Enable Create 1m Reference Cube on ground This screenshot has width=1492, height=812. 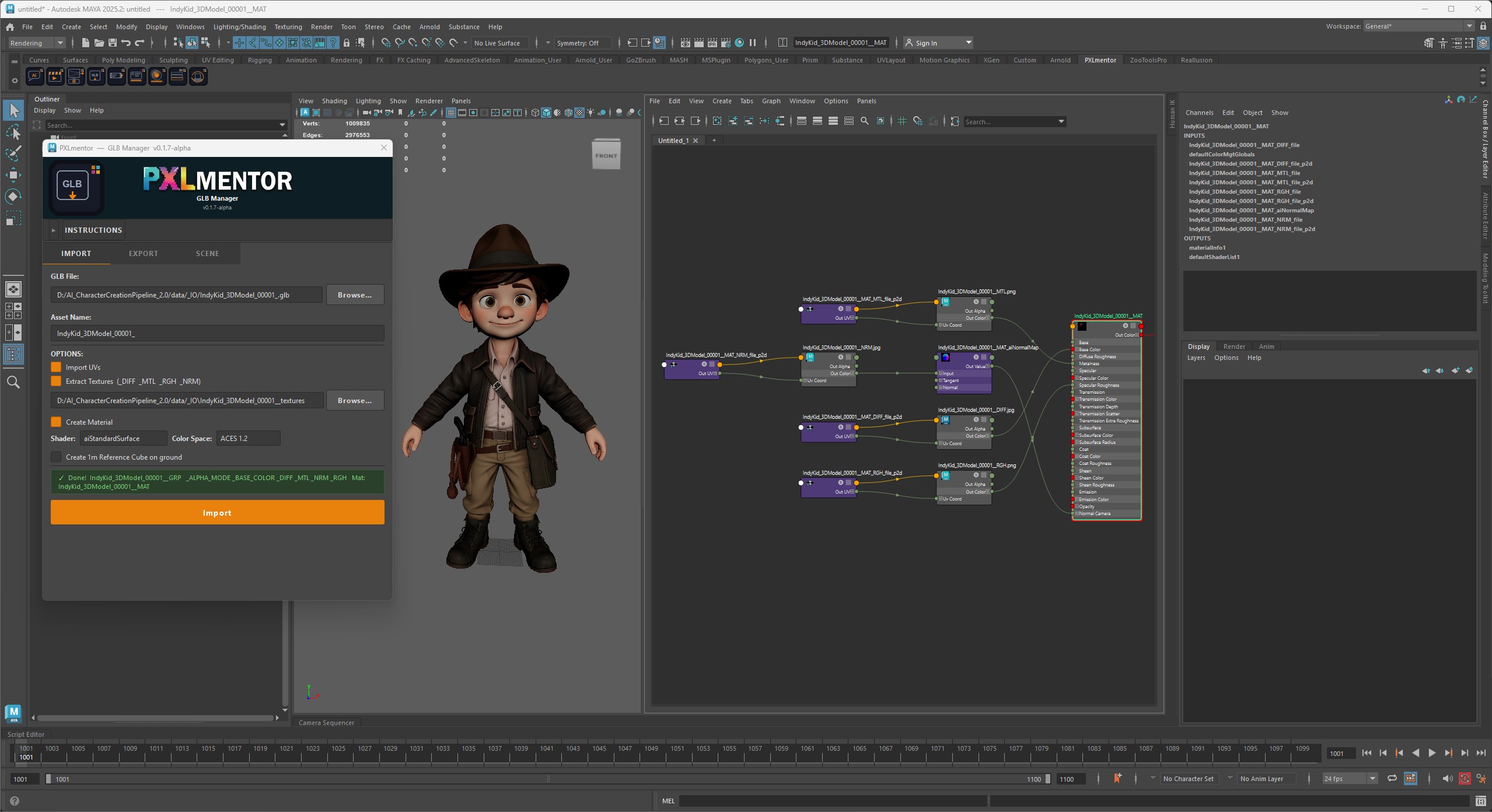coord(56,457)
